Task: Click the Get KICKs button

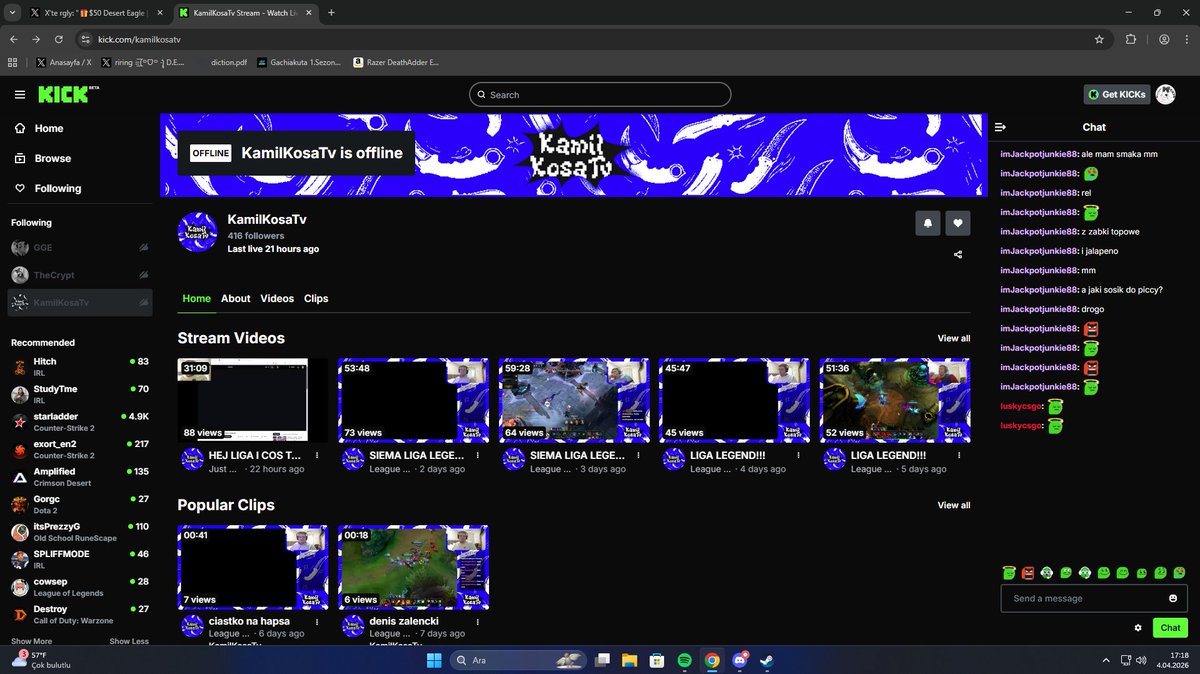Action: click(1116, 94)
